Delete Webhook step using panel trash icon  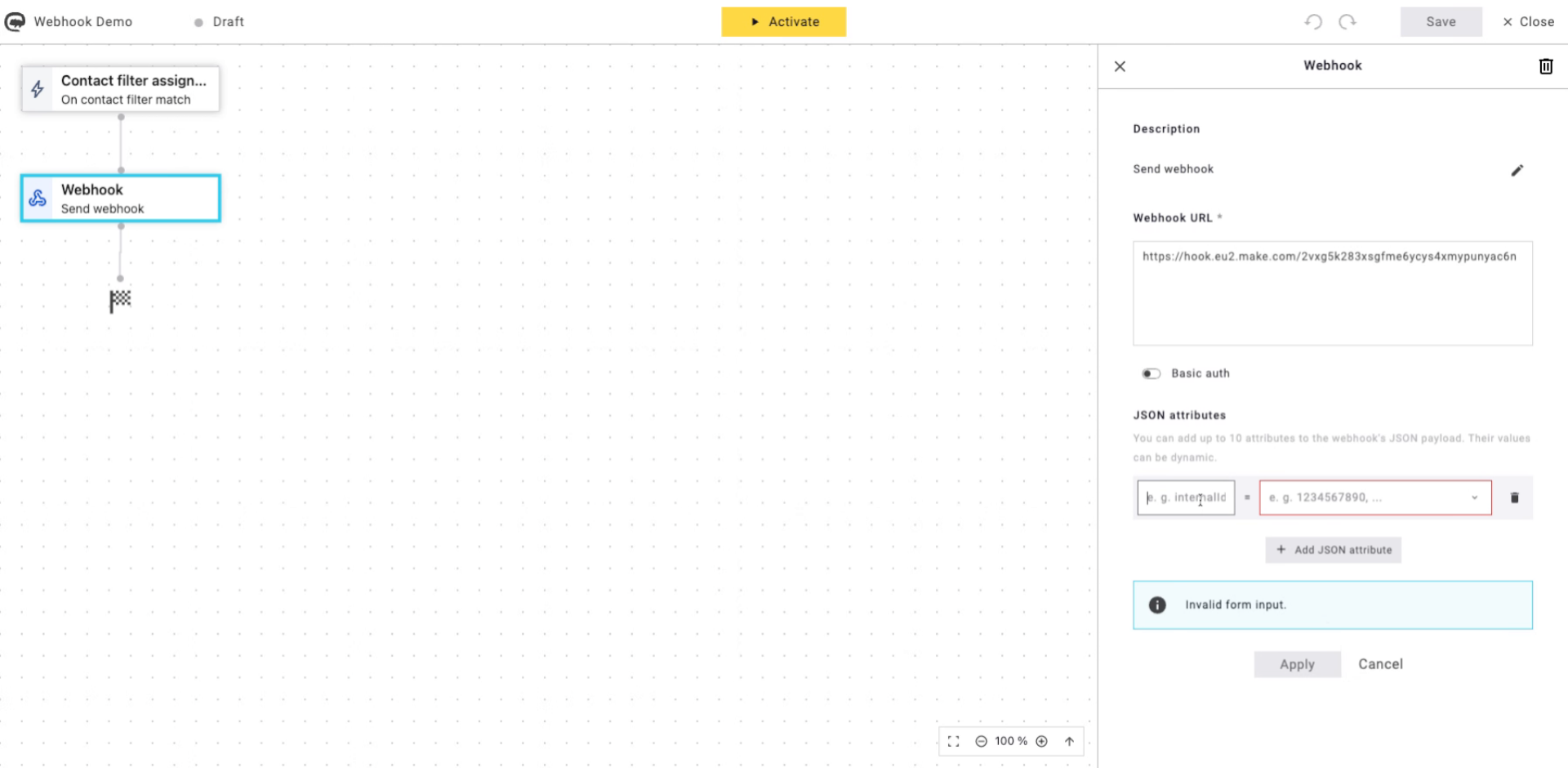(x=1545, y=66)
